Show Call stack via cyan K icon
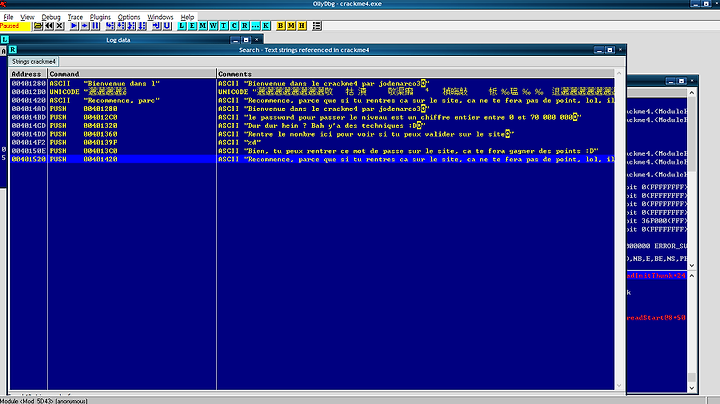Image resolution: width=720 pixels, height=404 pixels. tap(265, 26)
